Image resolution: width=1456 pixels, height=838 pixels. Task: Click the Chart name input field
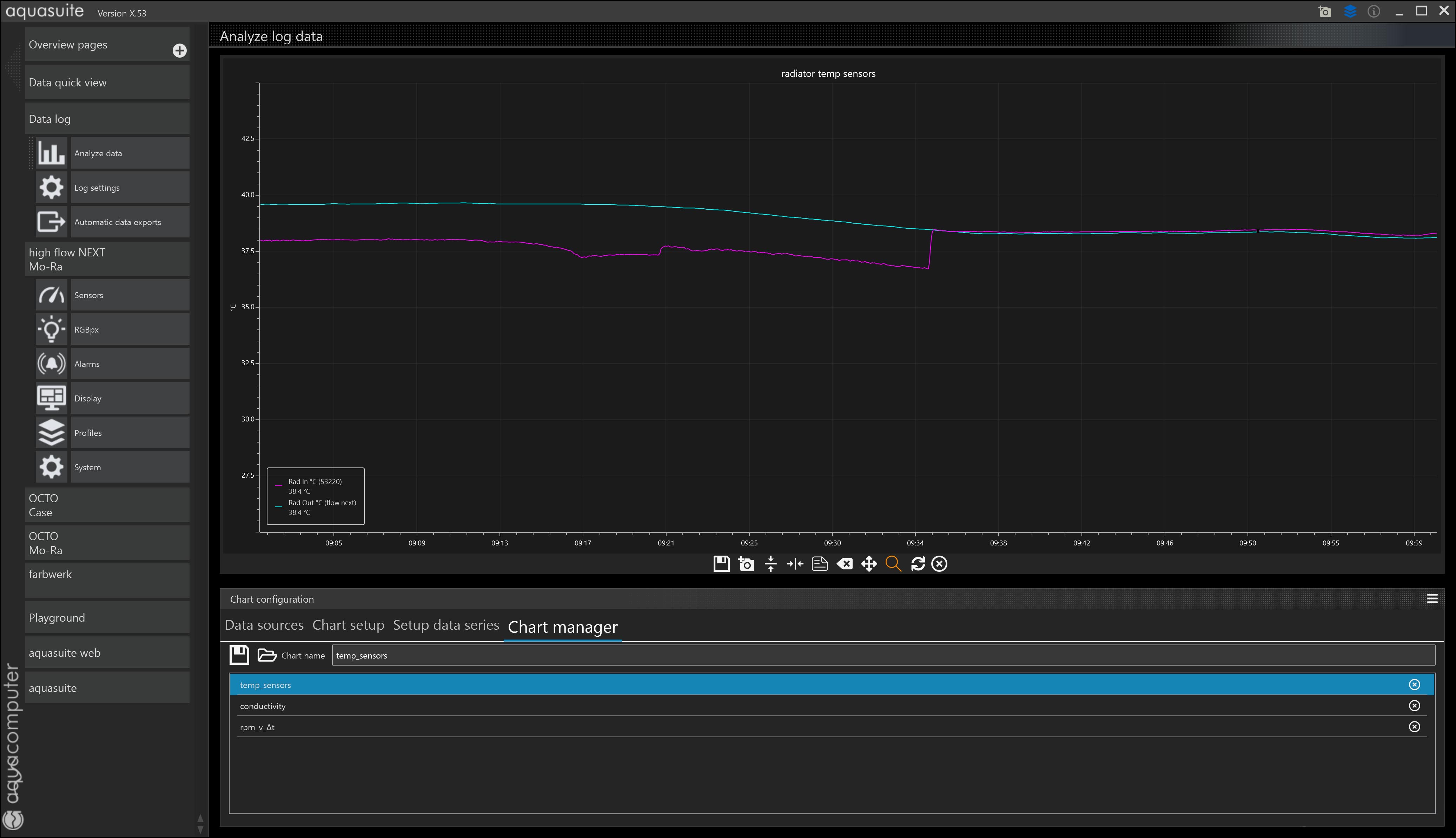pyautogui.click(x=883, y=656)
